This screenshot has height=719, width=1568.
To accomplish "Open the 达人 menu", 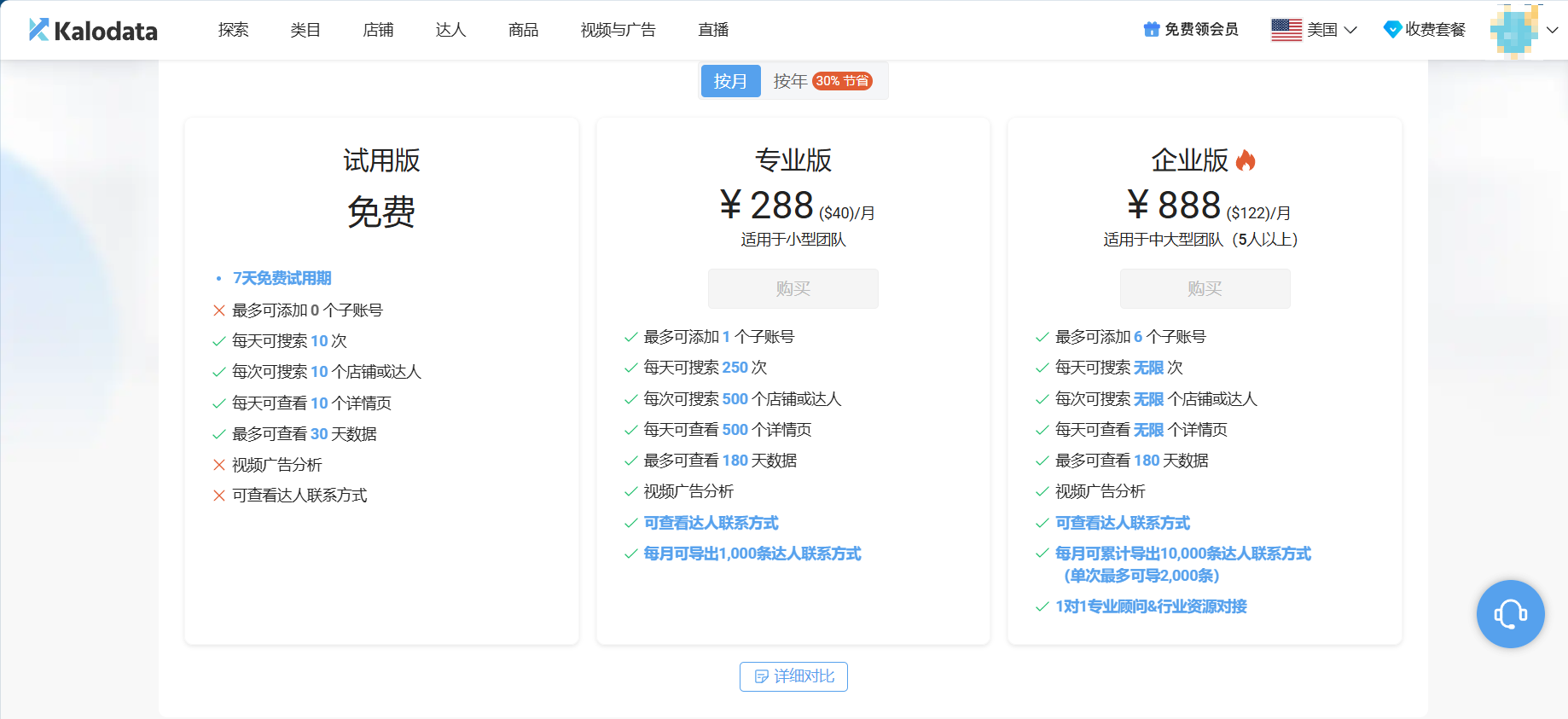I will coord(450,30).
